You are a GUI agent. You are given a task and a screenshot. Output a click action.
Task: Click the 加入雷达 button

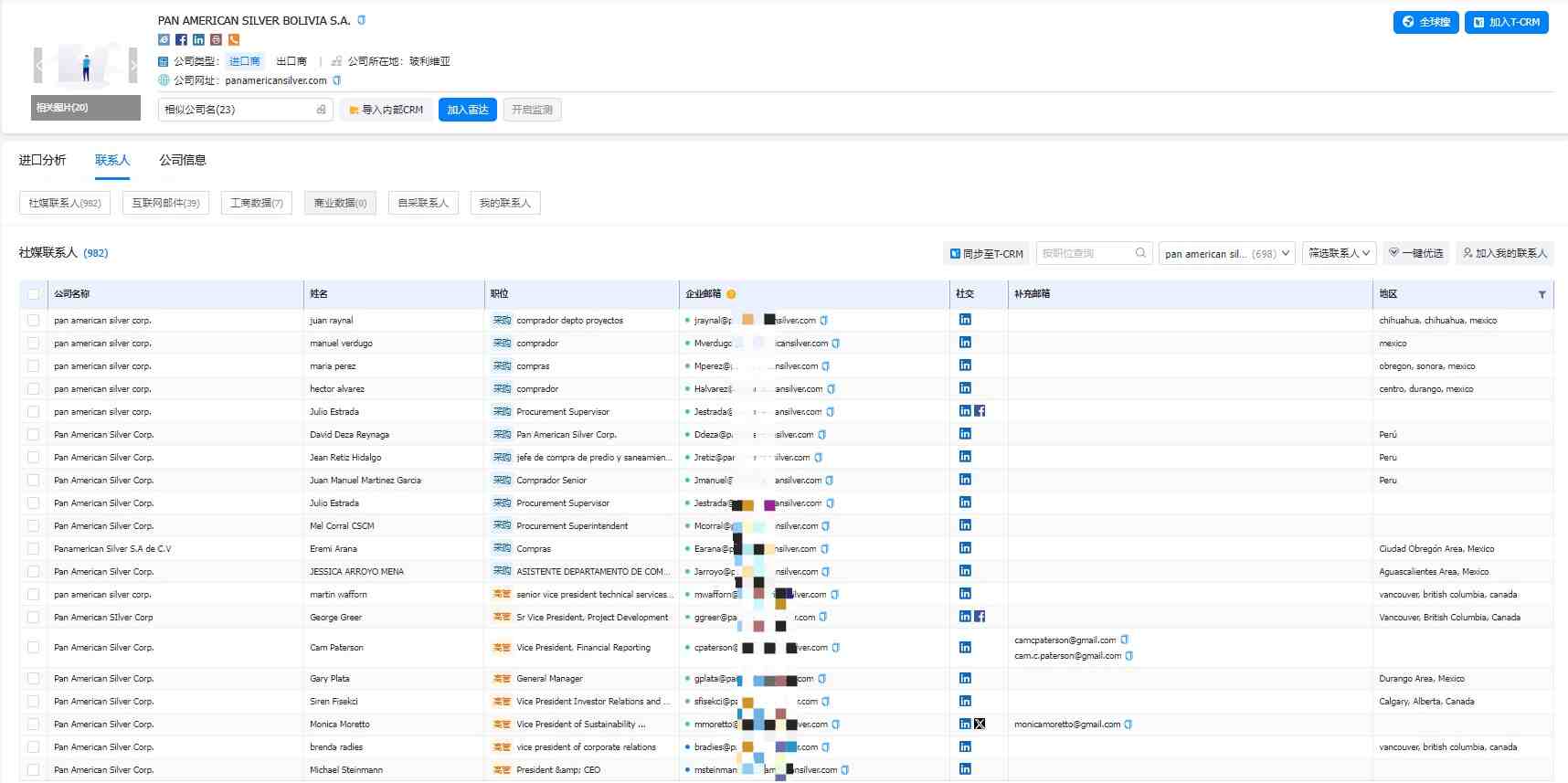(468, 110)
